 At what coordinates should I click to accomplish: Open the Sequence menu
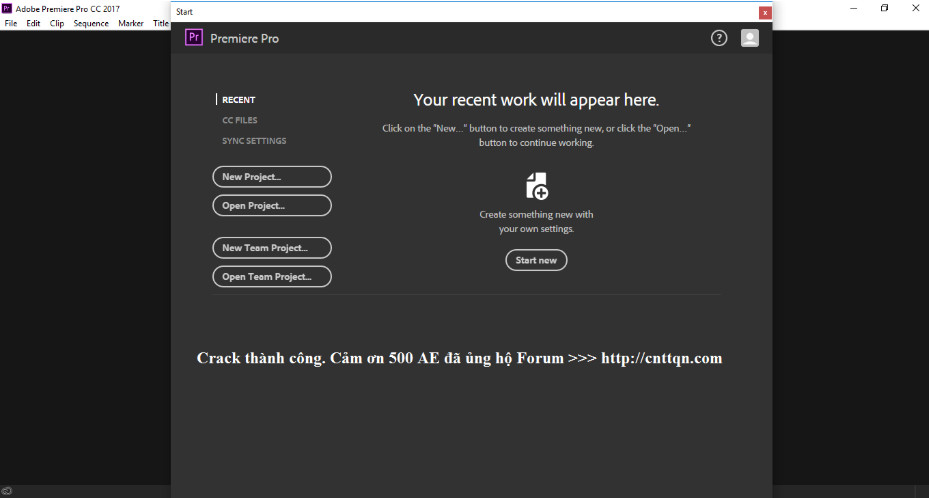point(91,23)
